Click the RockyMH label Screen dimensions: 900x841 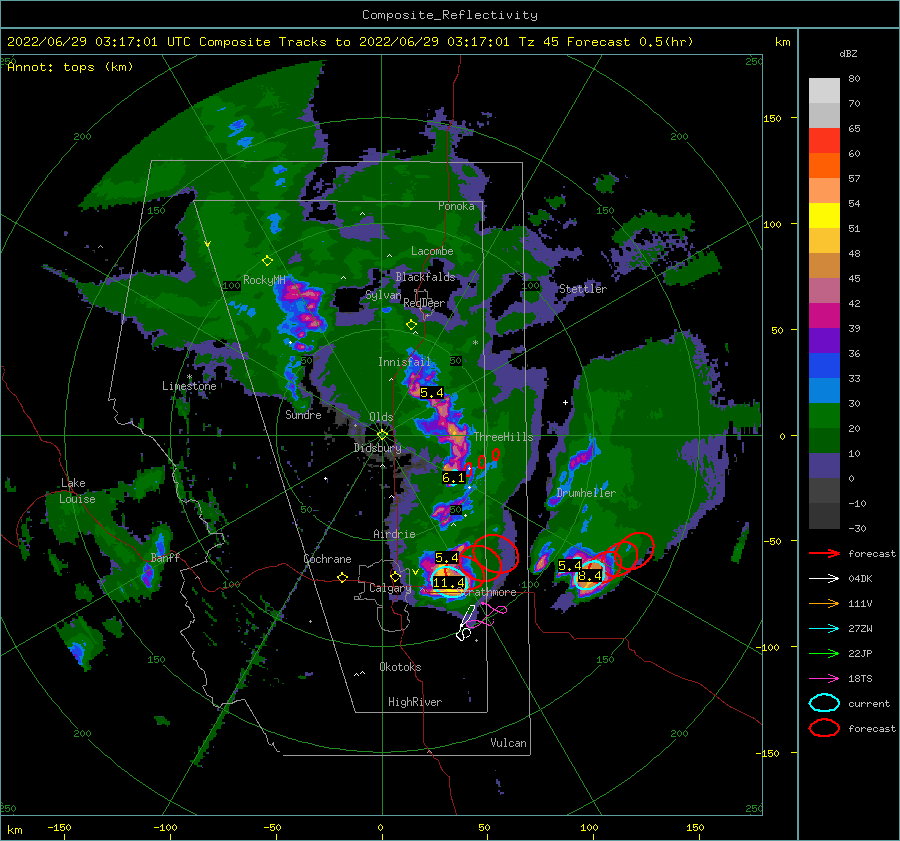point(264,280)
